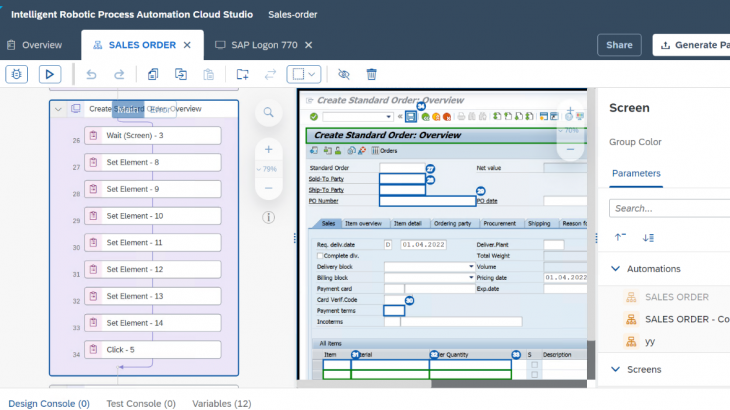Image resolution: width=730 pixels, height=410 pixels.
Task: Click the Share button
Action: pyautogui.click(x=619, y=45)
